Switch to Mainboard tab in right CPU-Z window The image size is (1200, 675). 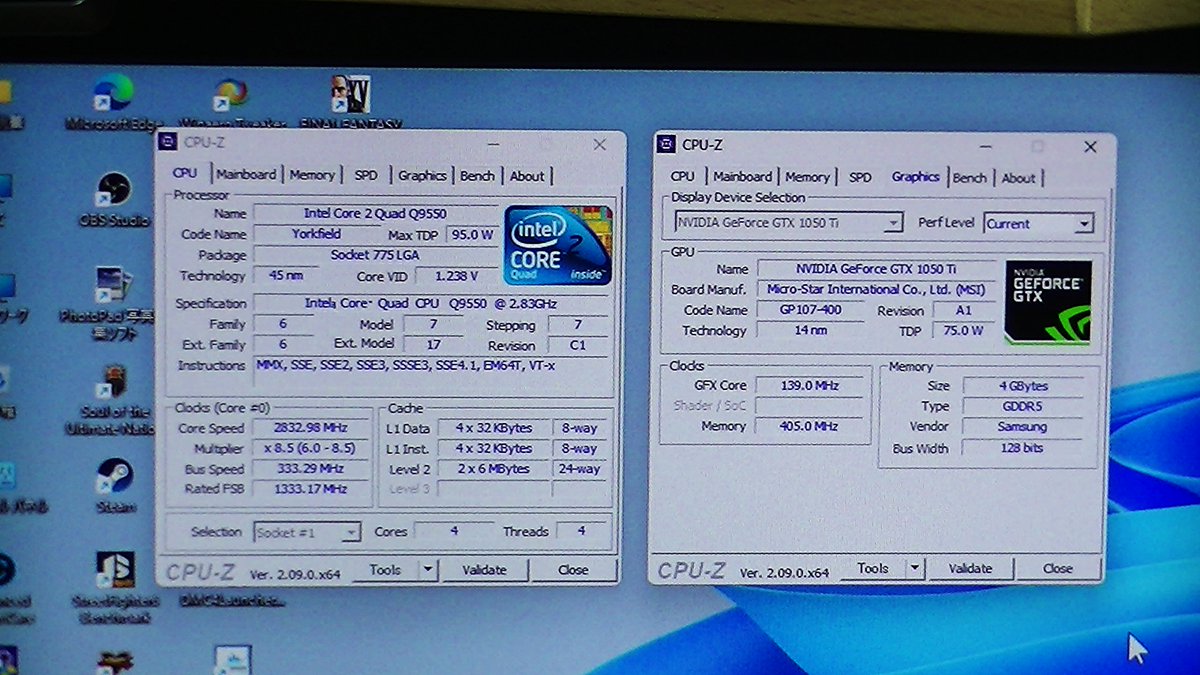click(x=742, y=177)
